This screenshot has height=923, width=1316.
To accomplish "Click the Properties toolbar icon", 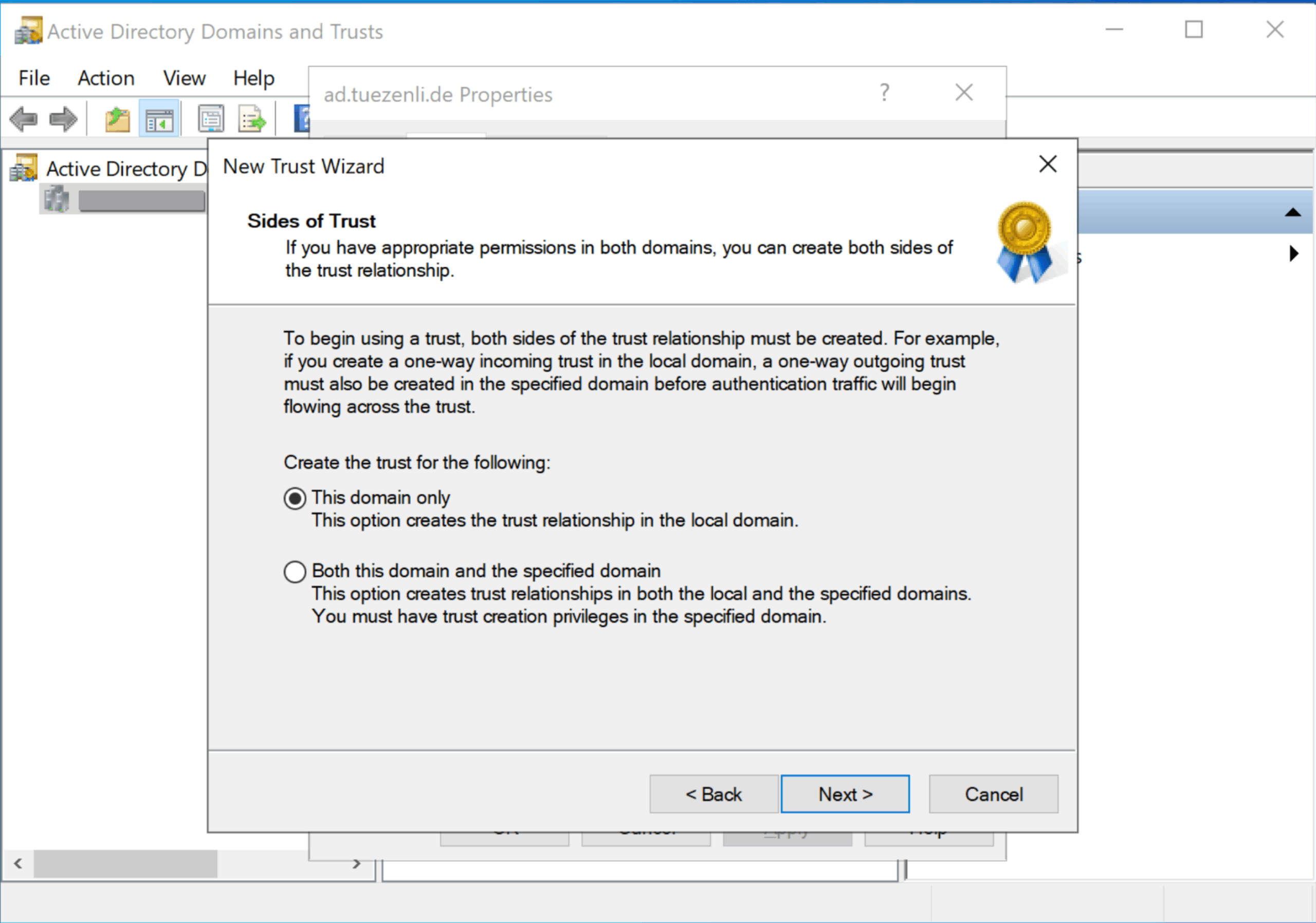I will (211, 119).
